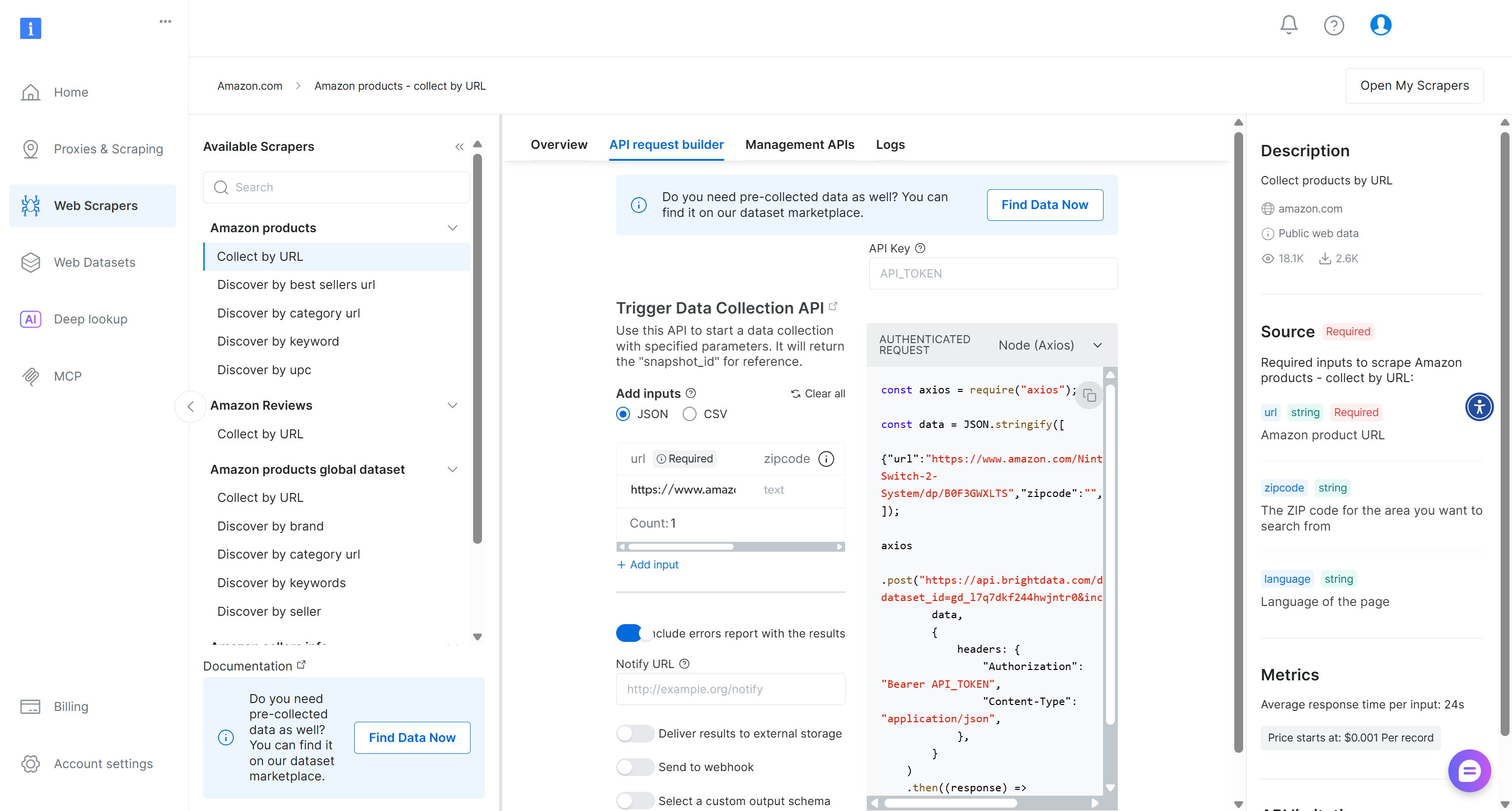Select the CSV input format
This screenshot has width=1512, height=811.
pos(690,414)
